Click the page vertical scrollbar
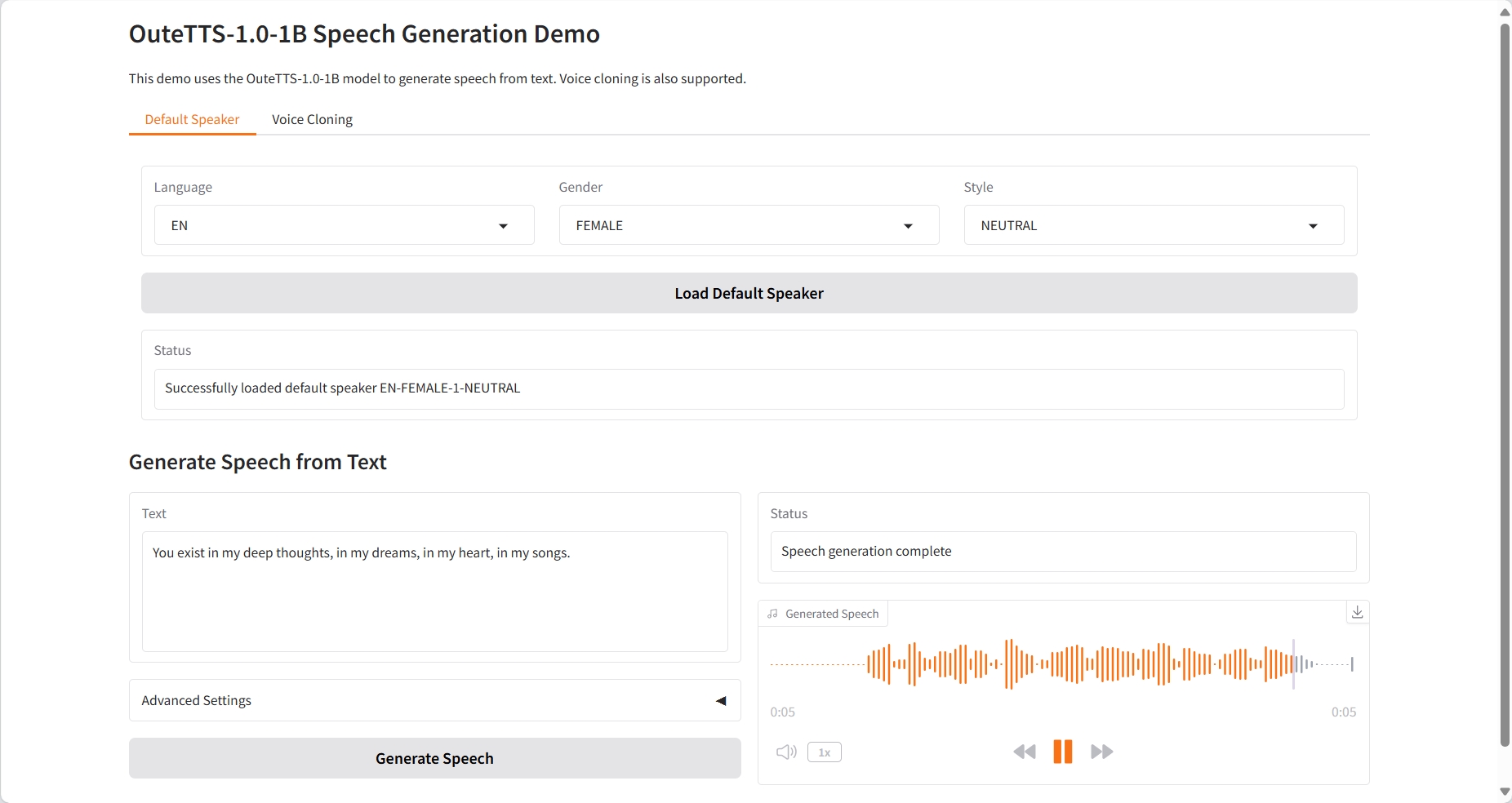 [x=1505, y=384]
